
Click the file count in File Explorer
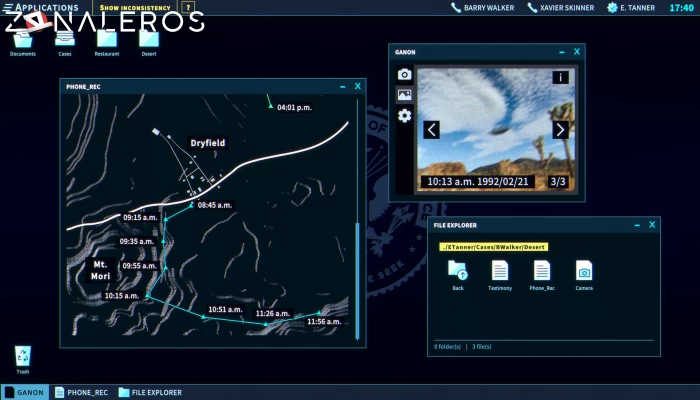482,346
